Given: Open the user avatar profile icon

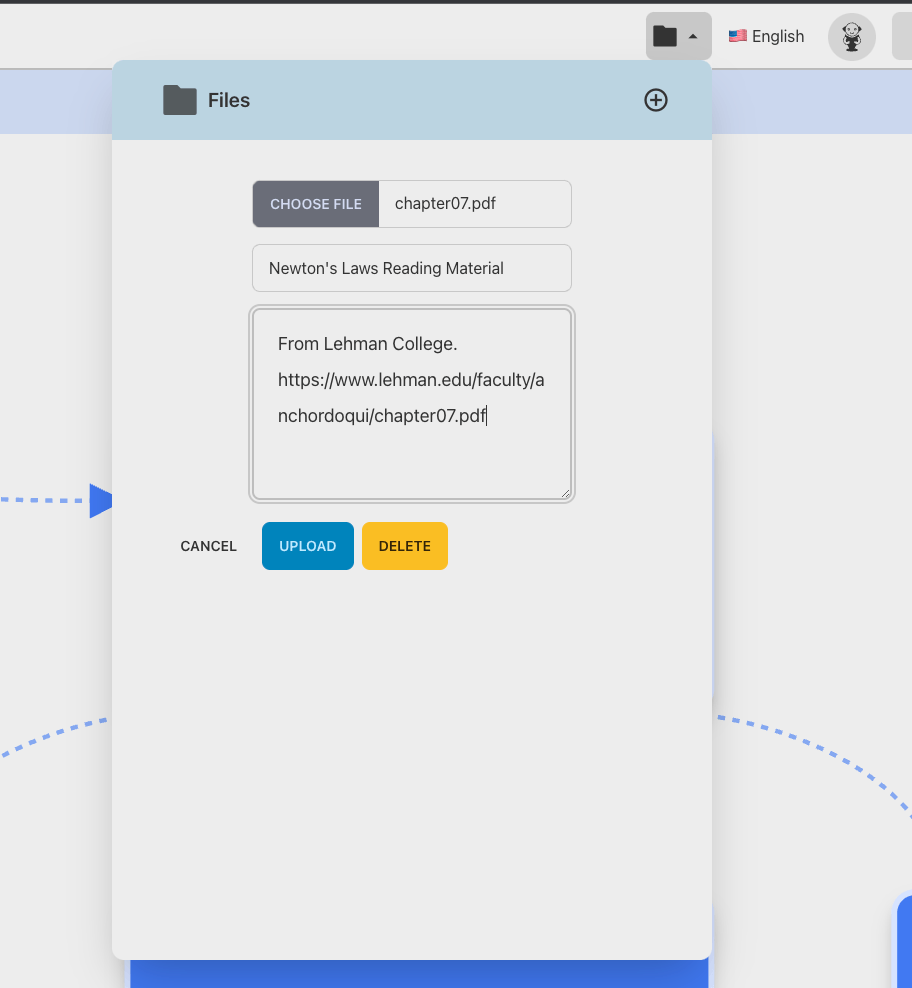Looking at the screenshot, I should coord(852,37).
